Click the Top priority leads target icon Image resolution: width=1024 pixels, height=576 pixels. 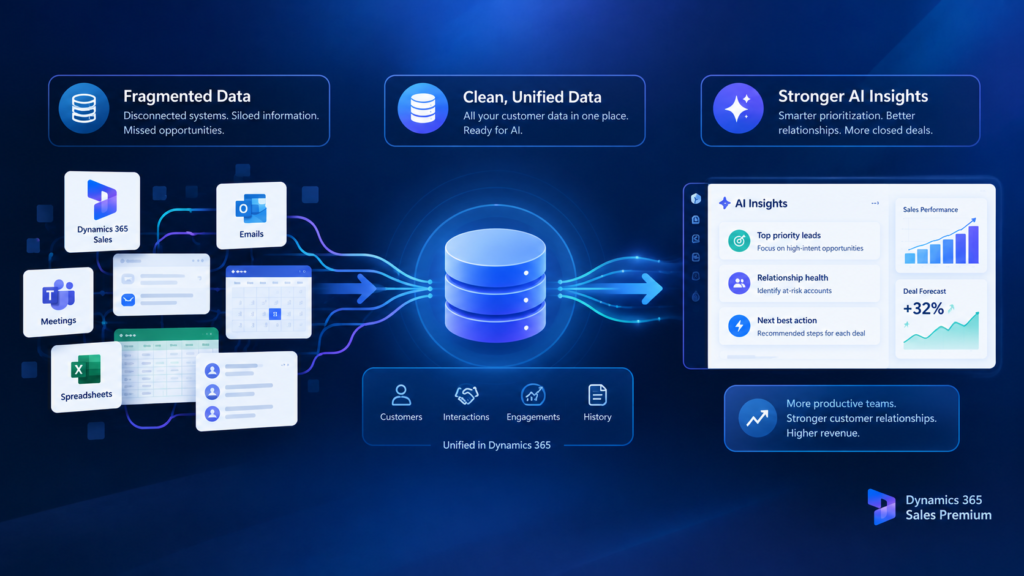pyautogui.click(x=739, y=241)
